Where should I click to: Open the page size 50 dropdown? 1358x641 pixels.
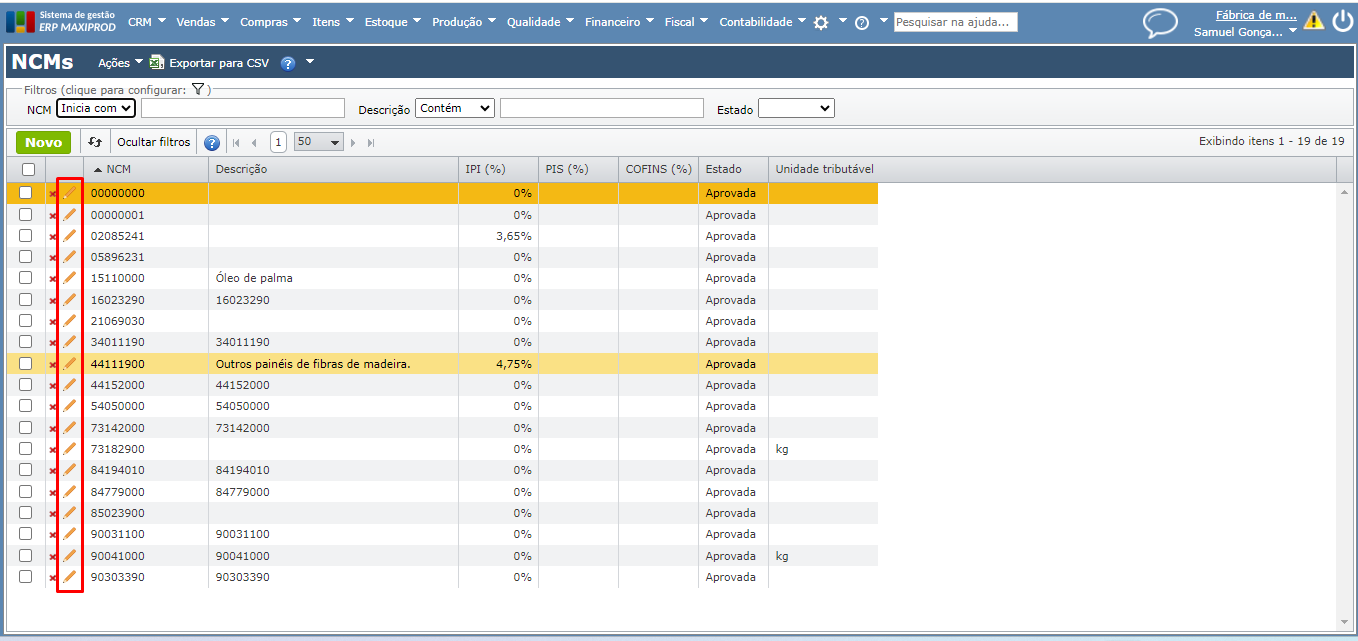point(318,142)
